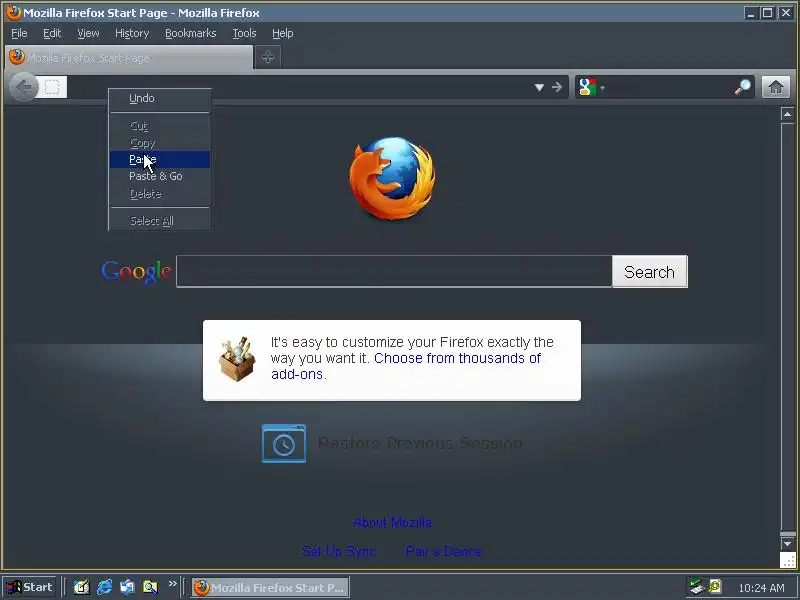Click the first quick launch icon
Screen dimensions: 800x600
(81, 587)
